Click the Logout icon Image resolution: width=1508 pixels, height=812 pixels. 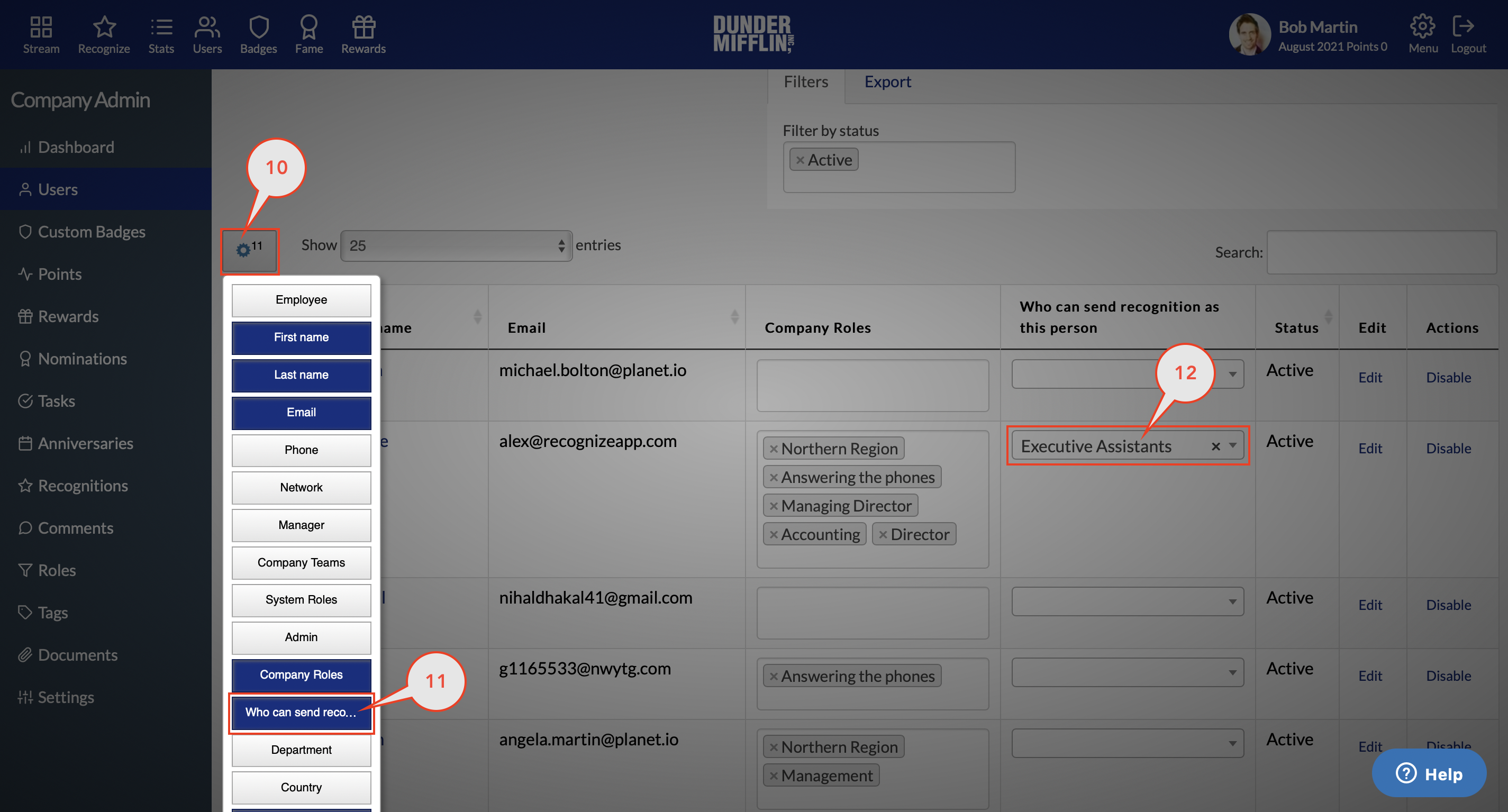(1468, 34)
